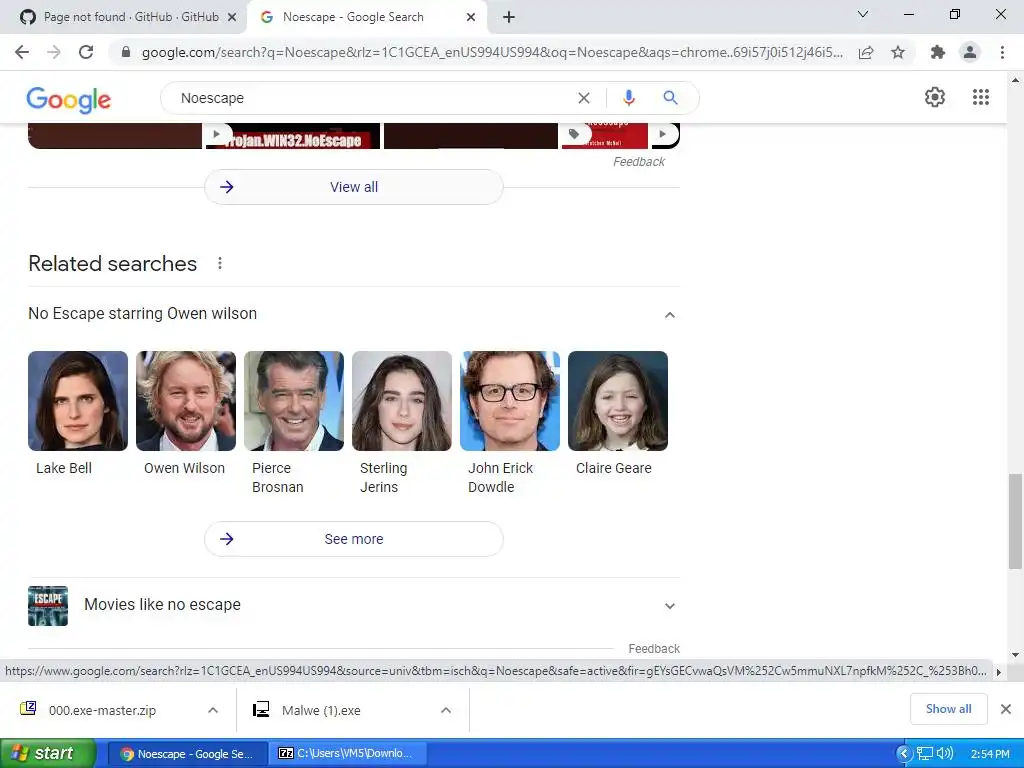Open options for 000.exe-master.zip download

pyautogui.click(x=213, y=710)
